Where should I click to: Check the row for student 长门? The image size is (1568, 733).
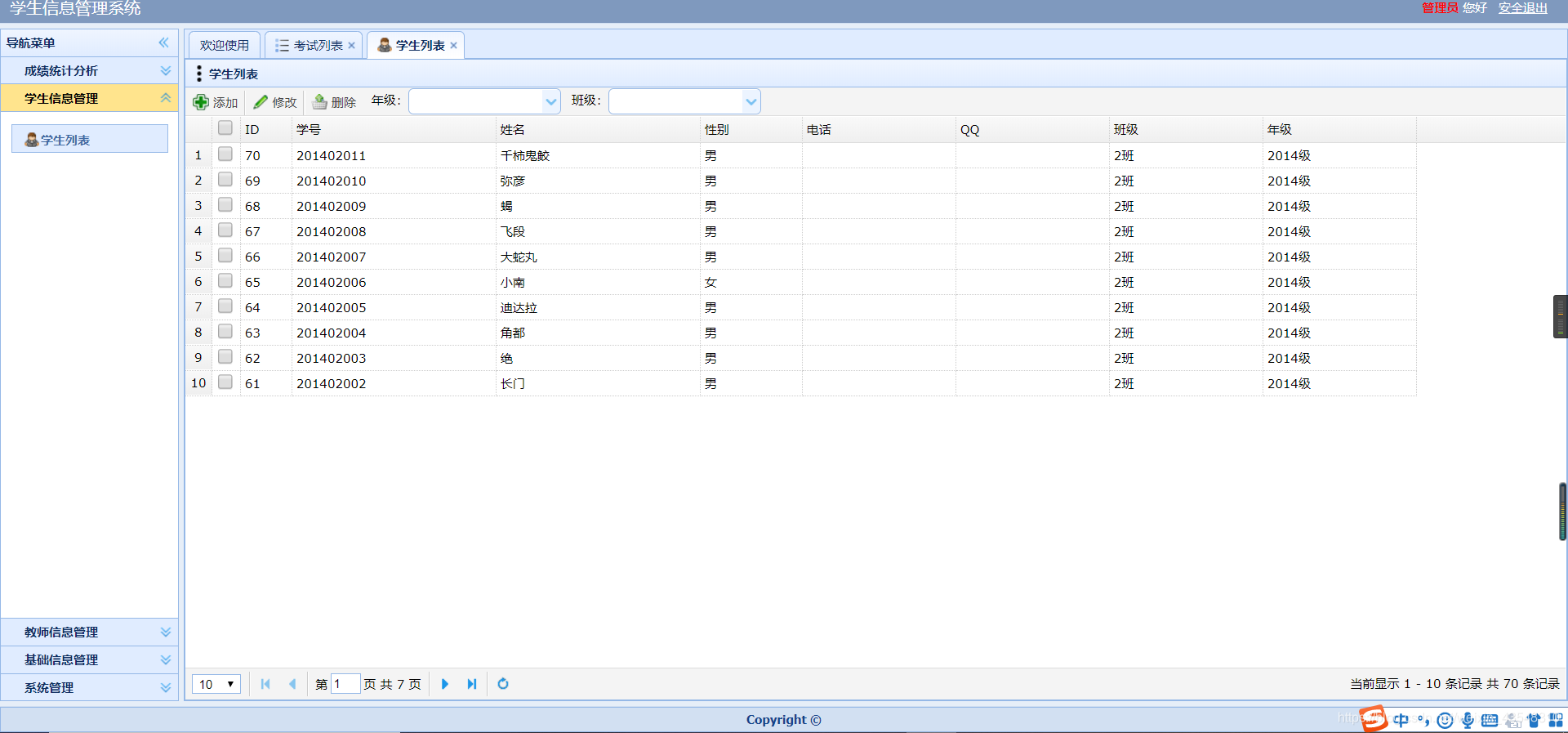pyautogui.click(x=225, y=382)
